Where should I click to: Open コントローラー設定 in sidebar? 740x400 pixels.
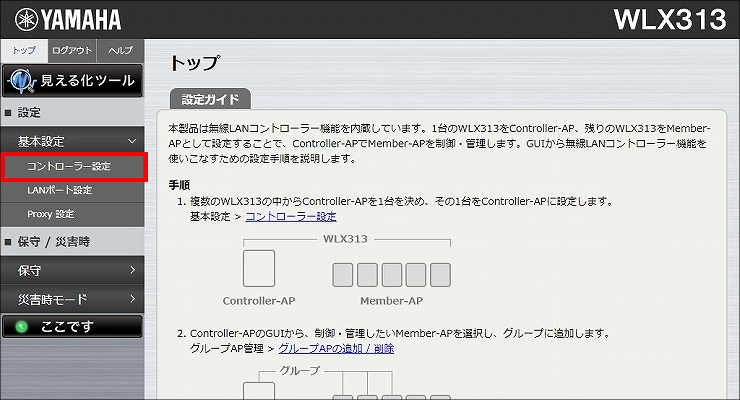(74, 167)
